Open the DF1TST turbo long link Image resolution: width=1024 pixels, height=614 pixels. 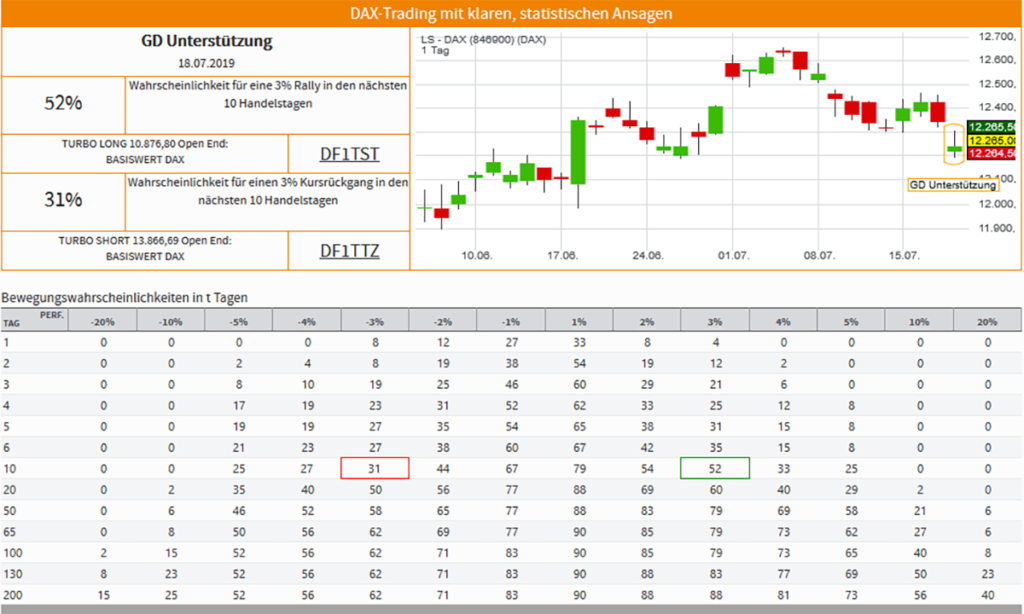349,154
